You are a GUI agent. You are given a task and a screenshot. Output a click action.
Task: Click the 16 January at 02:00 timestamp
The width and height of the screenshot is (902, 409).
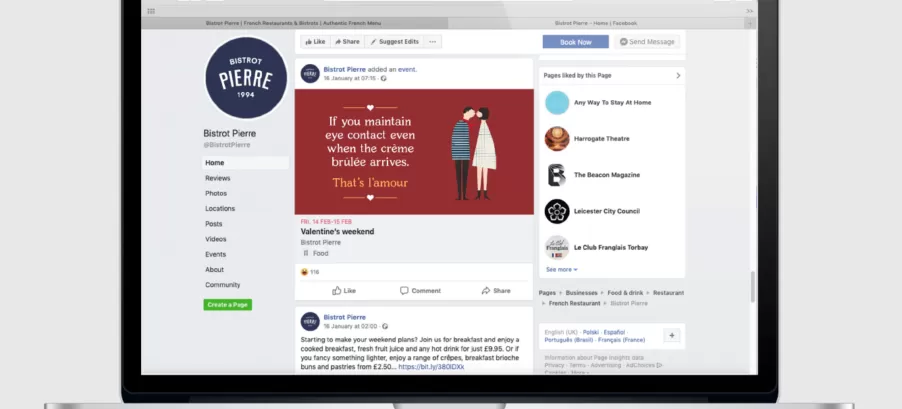point(350,326)
